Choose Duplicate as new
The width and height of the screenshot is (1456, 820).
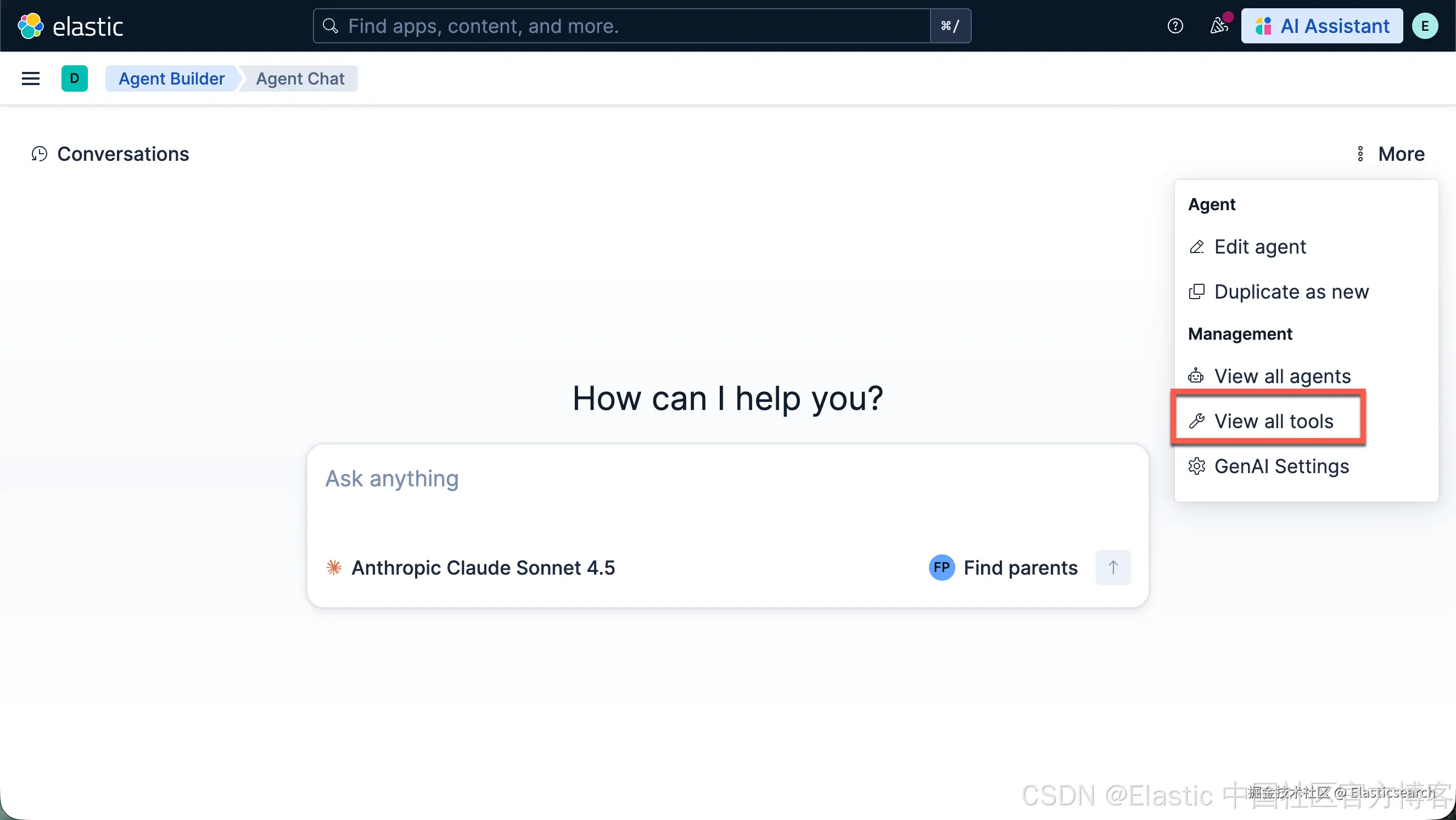(x=1291, y=292)
